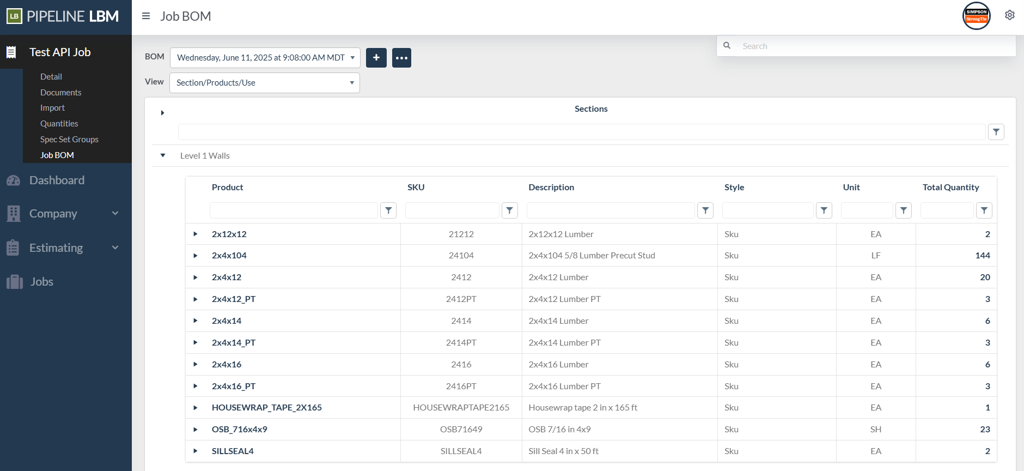Open the settings gear icon
Screen dimensions: 1024x471
pyautogui.click(x=1009, y=16)
